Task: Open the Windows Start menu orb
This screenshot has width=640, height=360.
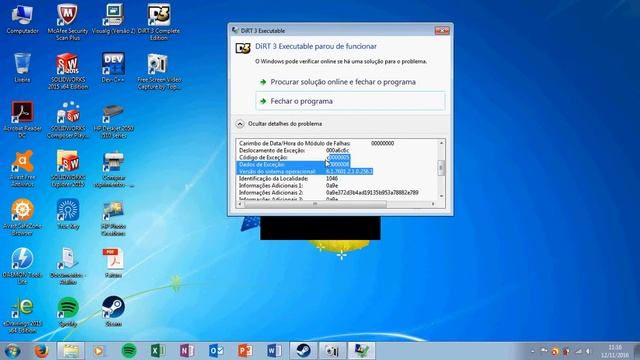Action: pyautogui.click(x=12, y=351)
